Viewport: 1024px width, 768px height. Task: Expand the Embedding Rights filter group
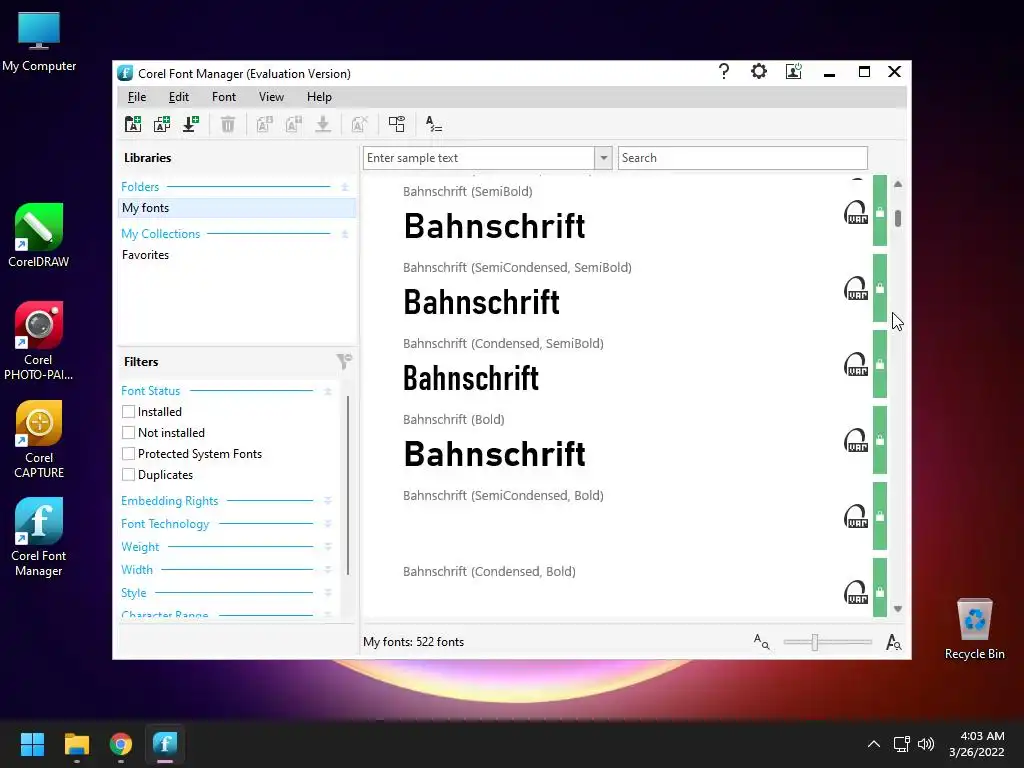click(x=328, y=501)
